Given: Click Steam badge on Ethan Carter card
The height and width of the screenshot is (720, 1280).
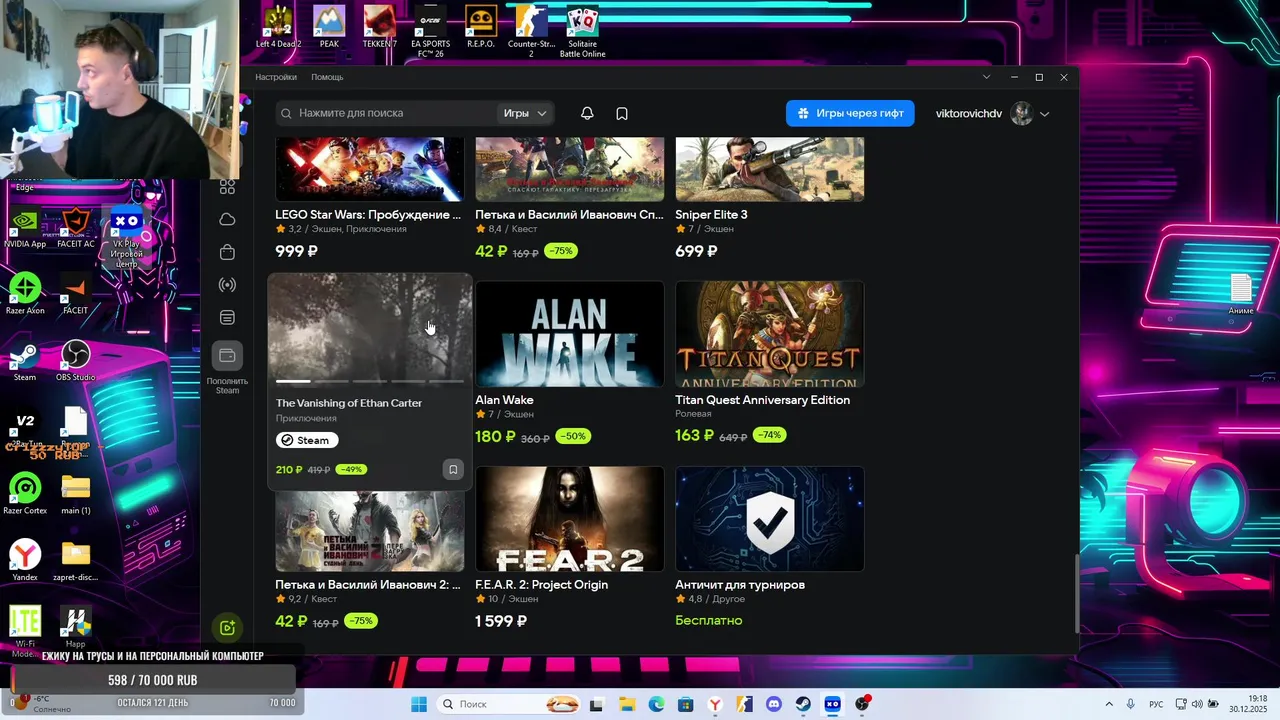Looking at the screenshot, I should tap(308, 440).
